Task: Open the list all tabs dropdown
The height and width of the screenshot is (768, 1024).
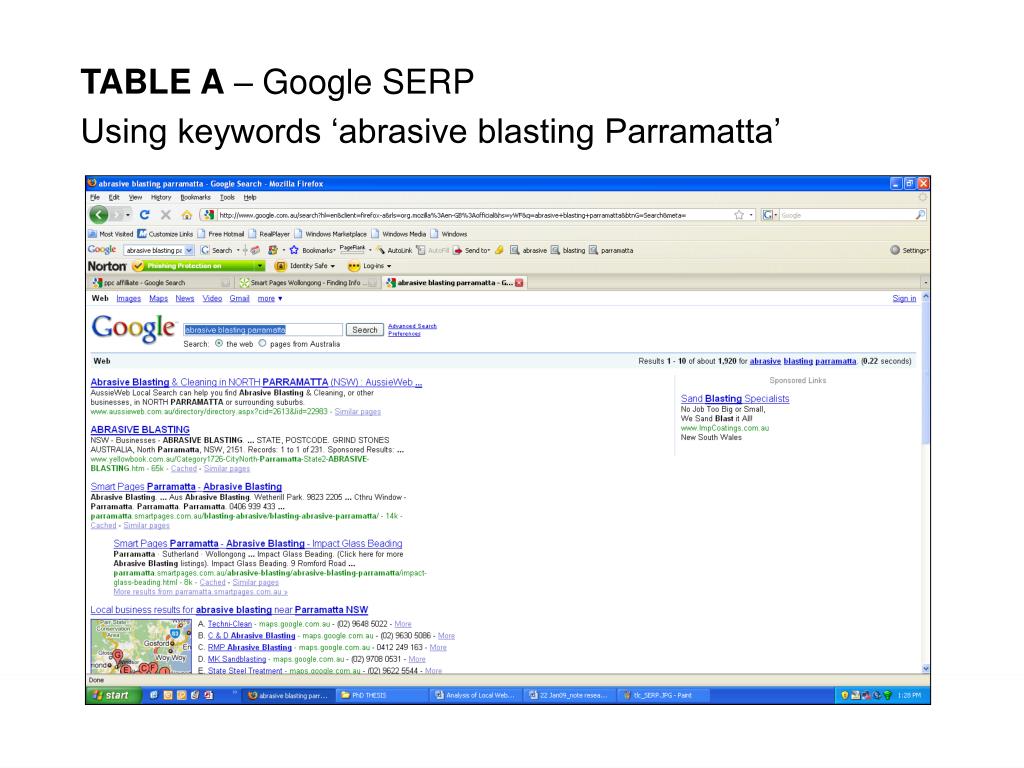Action: coord(925,283)
